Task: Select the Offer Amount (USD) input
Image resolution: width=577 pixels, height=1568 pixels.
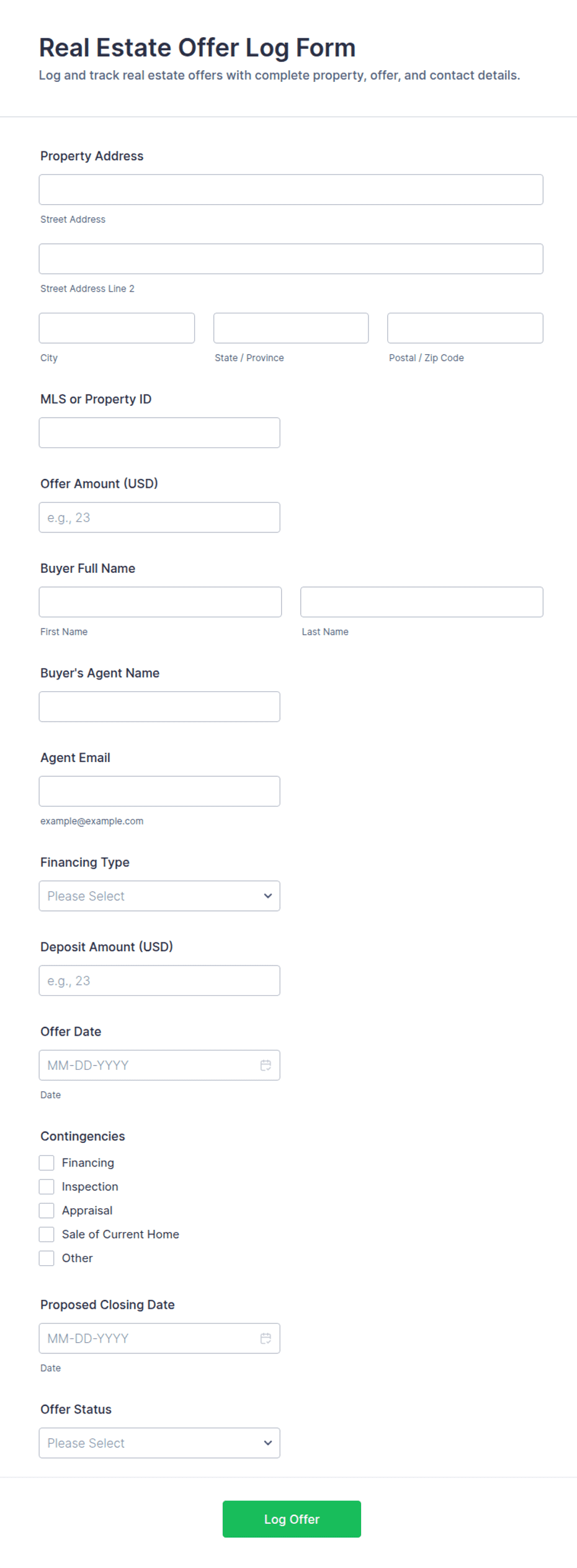Action: point(159,517)
